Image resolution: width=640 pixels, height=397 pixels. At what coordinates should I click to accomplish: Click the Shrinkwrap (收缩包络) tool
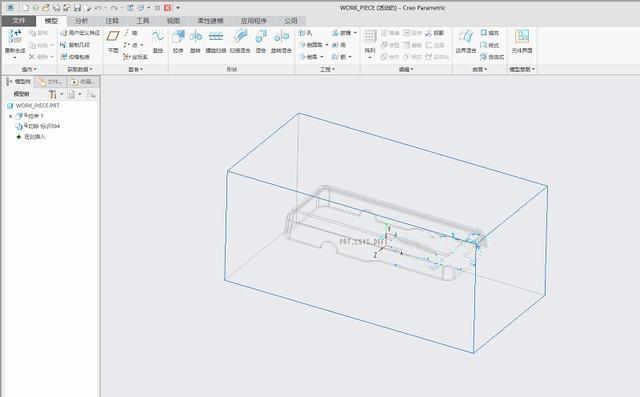[75, 57]
